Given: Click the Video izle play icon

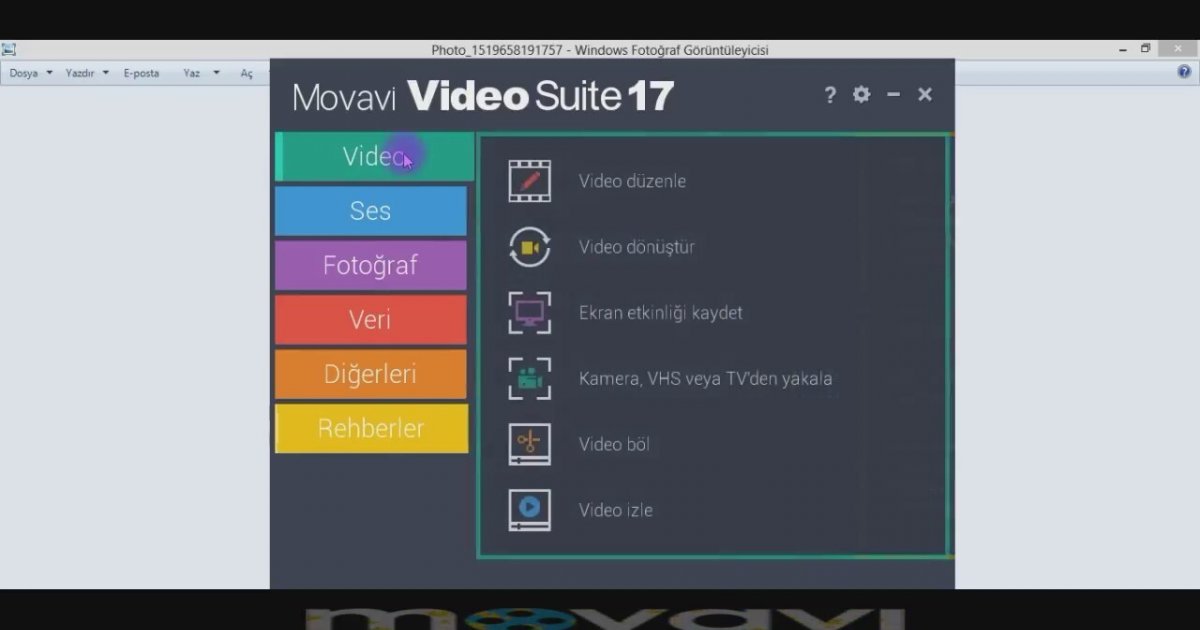Looking at the screenshot, I should (x=529, y=510).
